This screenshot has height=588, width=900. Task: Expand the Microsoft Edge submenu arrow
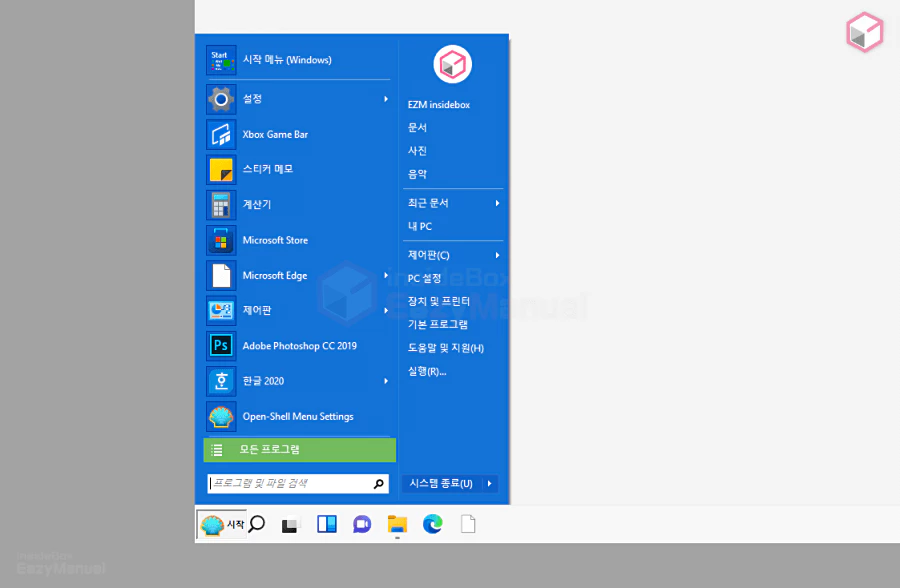coord(386,276)
